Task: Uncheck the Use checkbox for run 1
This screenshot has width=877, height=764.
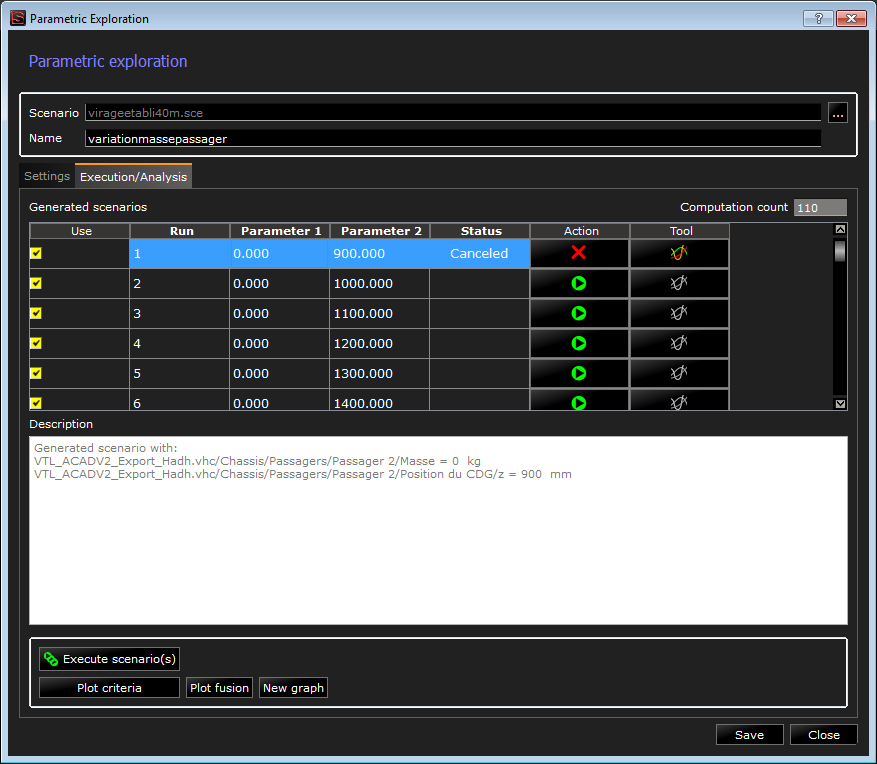Action: (x=37, y=253)
